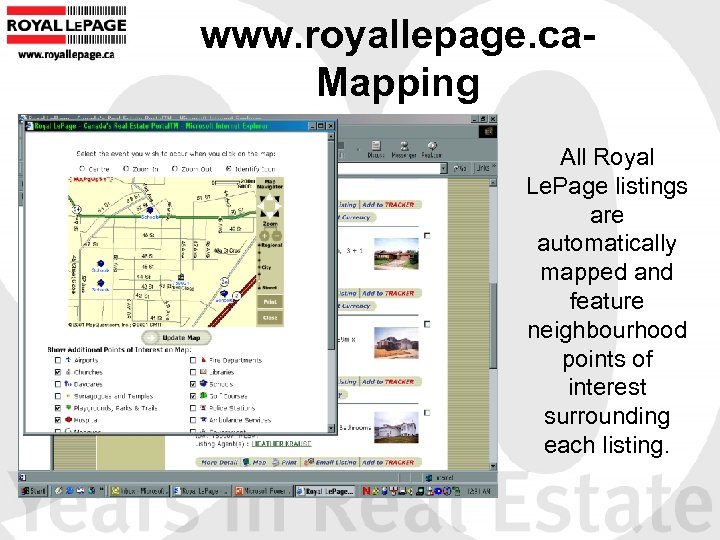
Task: Click the building icon at map centre
Action: click(181, 277)
